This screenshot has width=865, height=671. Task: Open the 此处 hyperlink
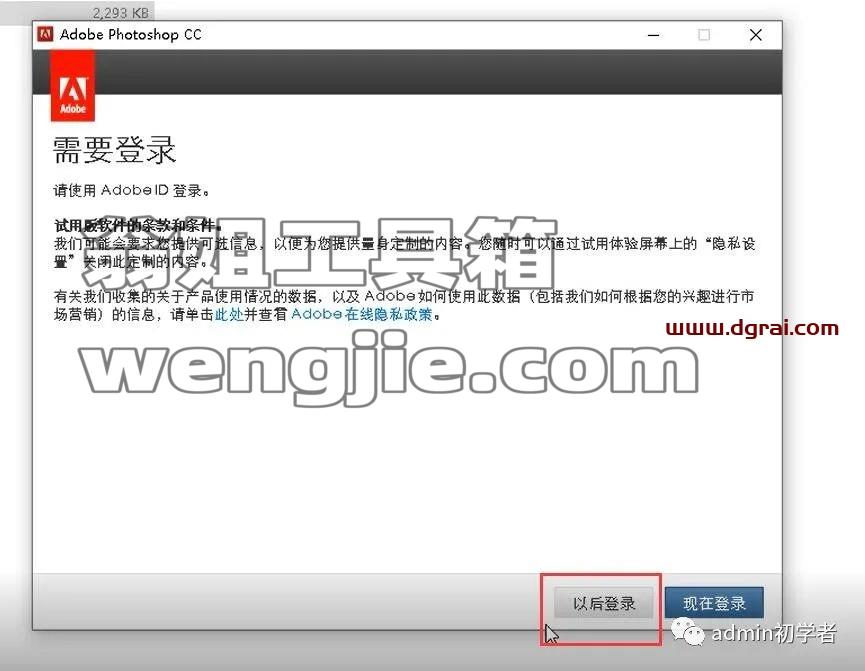tap(229, 315)
